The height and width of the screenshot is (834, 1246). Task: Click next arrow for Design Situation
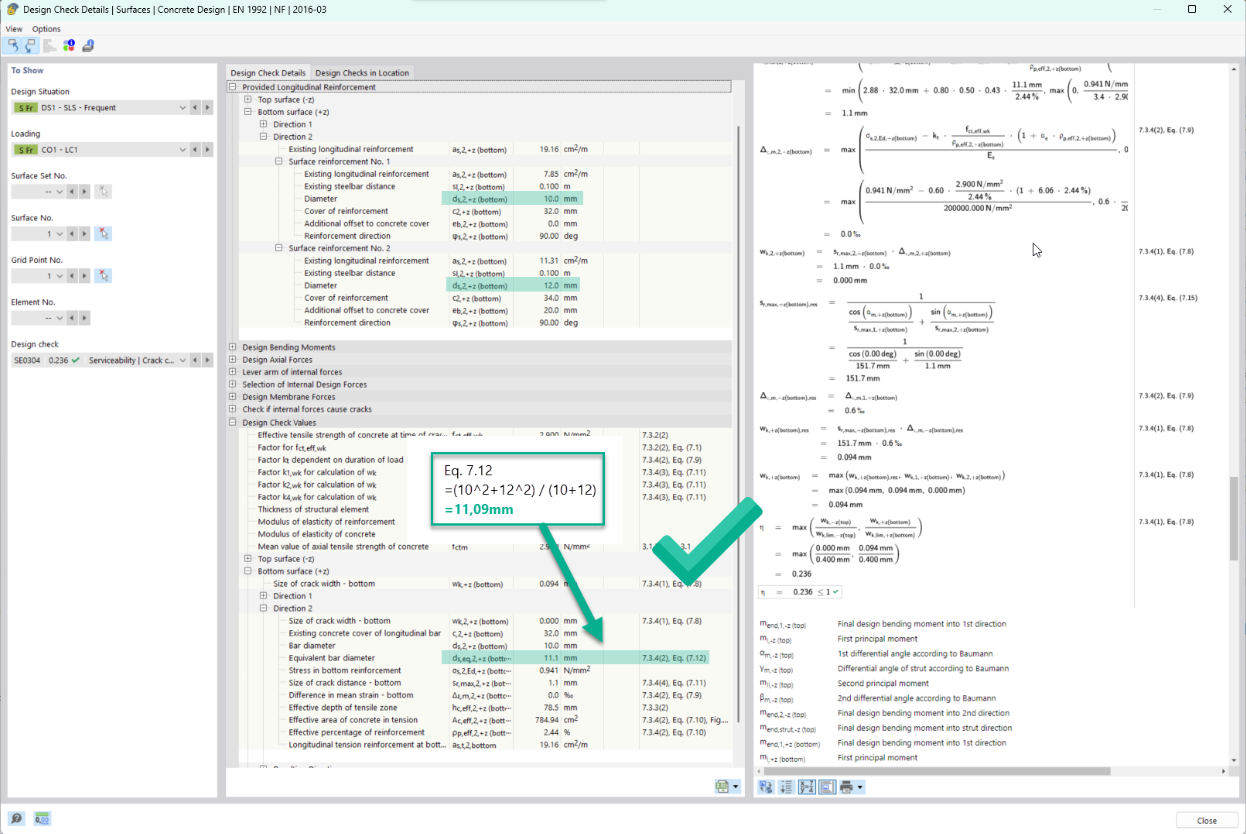click(207, 107)
